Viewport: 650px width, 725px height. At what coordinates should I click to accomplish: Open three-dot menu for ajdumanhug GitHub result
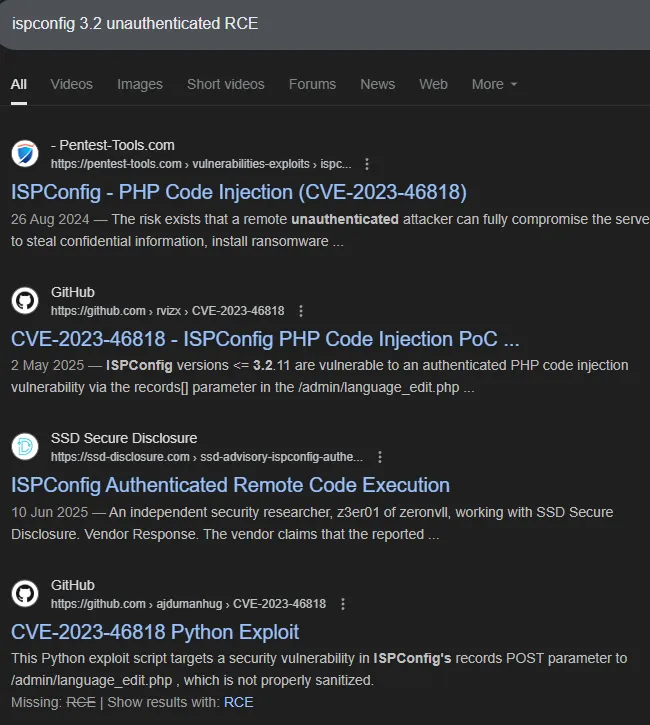tap(343, 604)
